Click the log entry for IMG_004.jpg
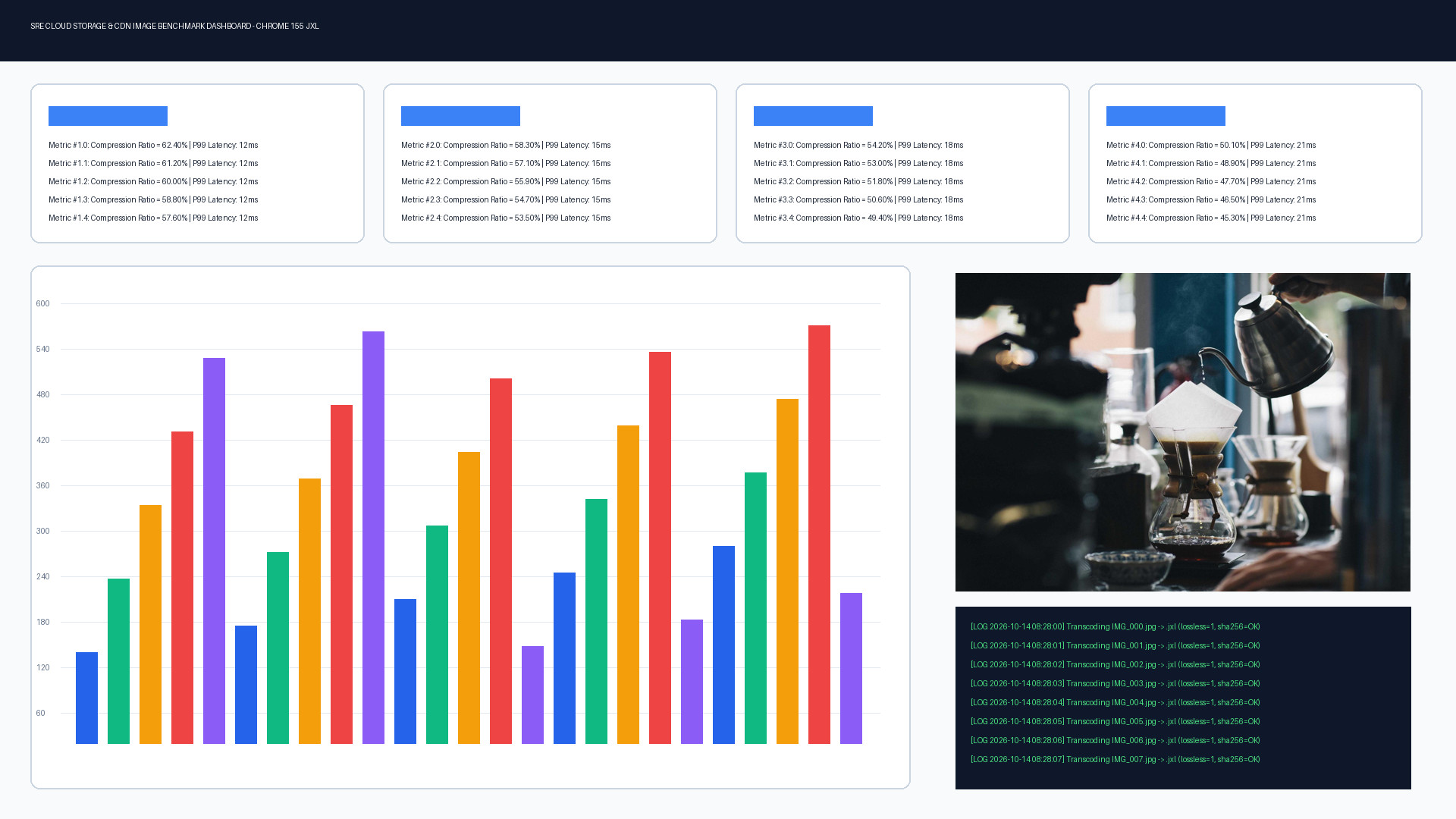The height and width of the screenshot is (819, 1456). (x=1116, y=702)
